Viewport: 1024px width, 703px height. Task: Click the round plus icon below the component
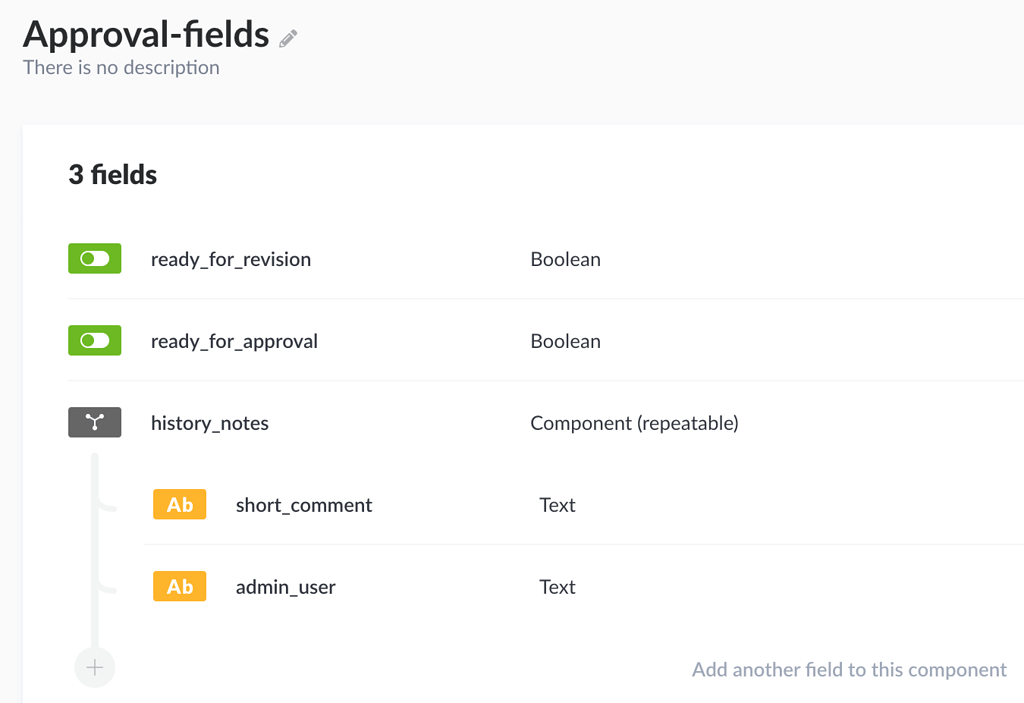(95, 667)
